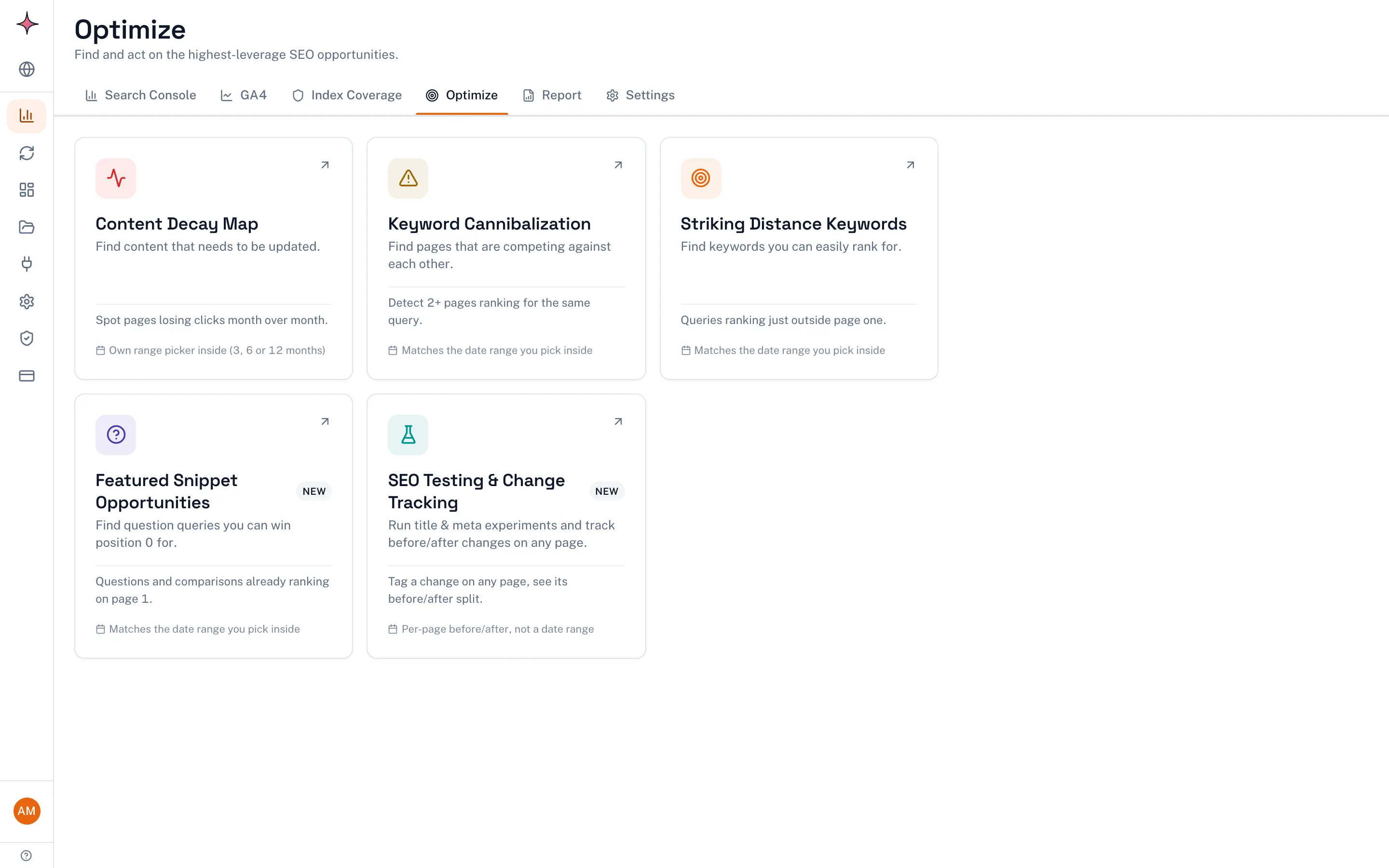Open the Index Coverage tab
This screenshot has width=1389, height=868.
click(x=347, y=95)
